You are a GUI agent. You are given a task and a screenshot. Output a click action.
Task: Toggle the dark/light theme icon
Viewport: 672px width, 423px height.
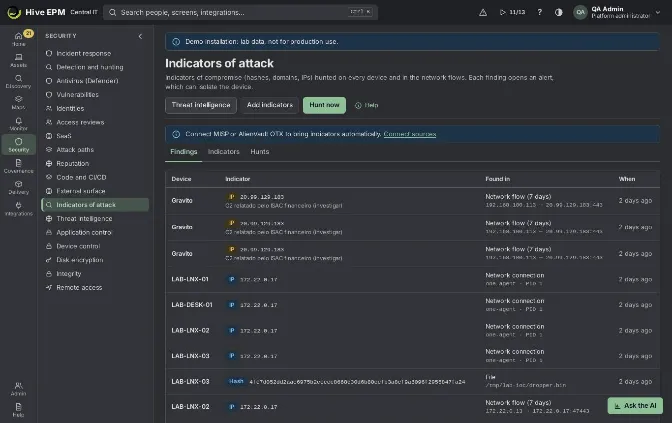pos(558,12)
